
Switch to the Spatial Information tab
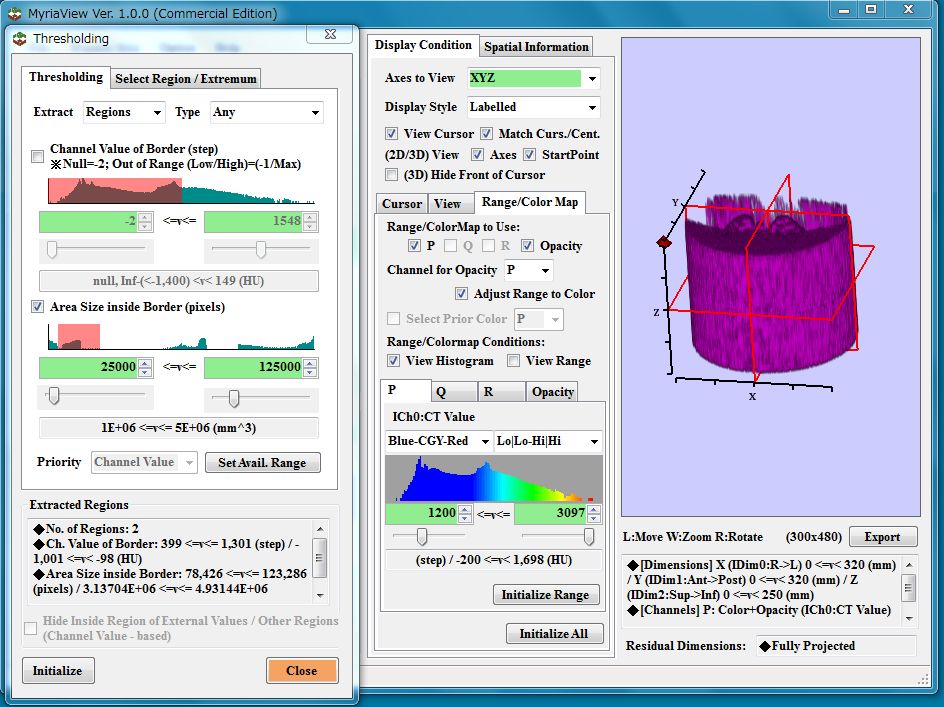pyautogui.click(x=536, y=46)
